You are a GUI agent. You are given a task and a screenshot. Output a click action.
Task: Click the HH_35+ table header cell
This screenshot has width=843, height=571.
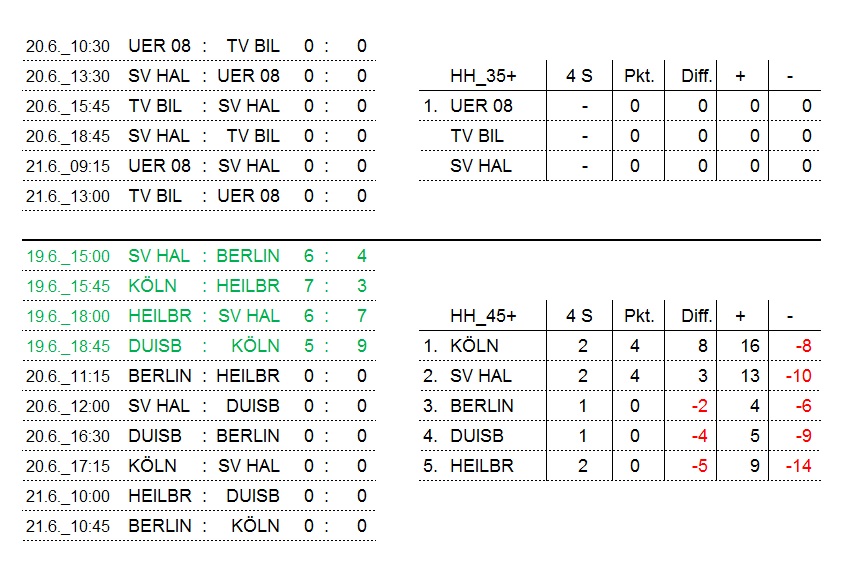483,76
